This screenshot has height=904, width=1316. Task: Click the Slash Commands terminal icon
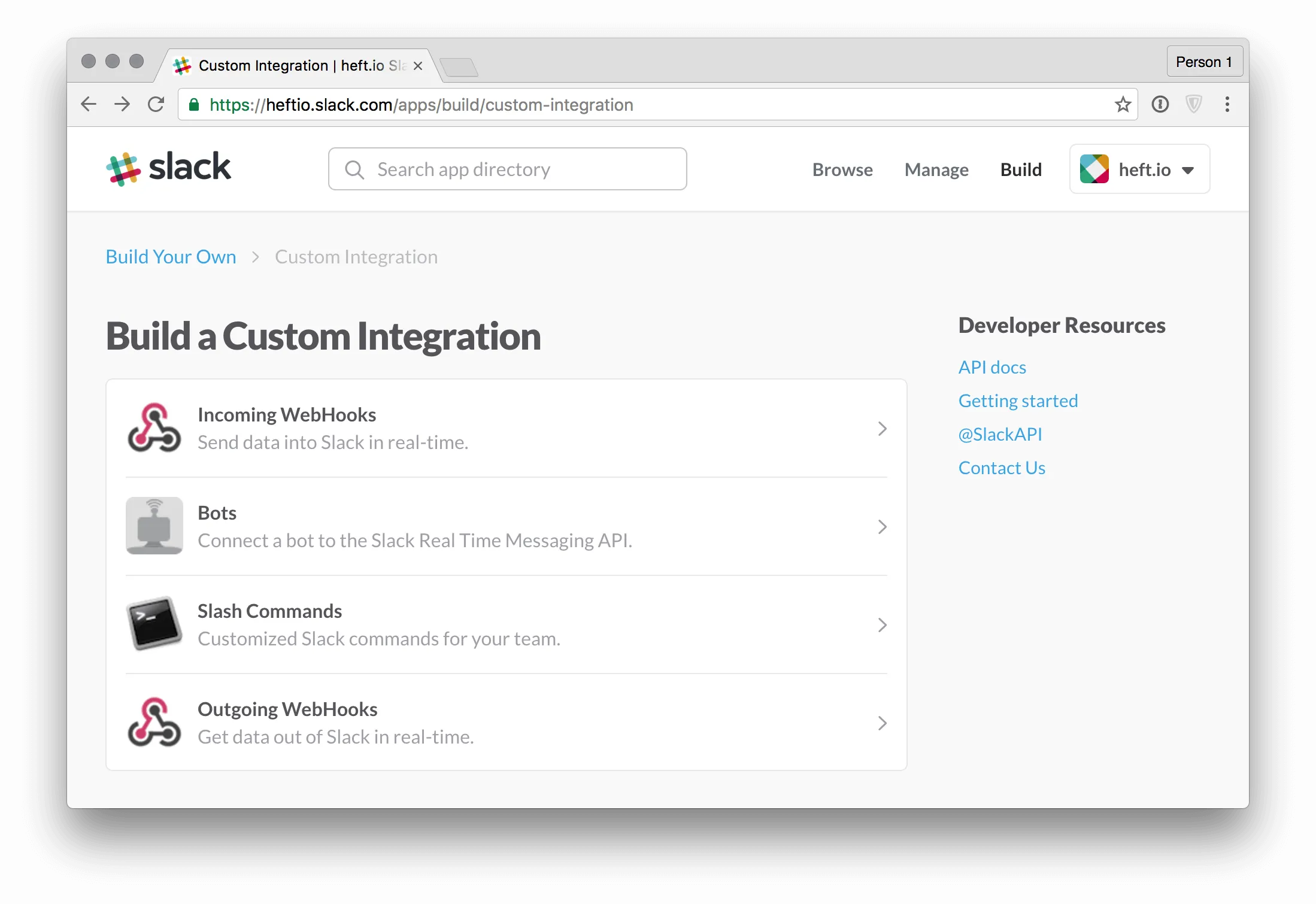(154, 624)
